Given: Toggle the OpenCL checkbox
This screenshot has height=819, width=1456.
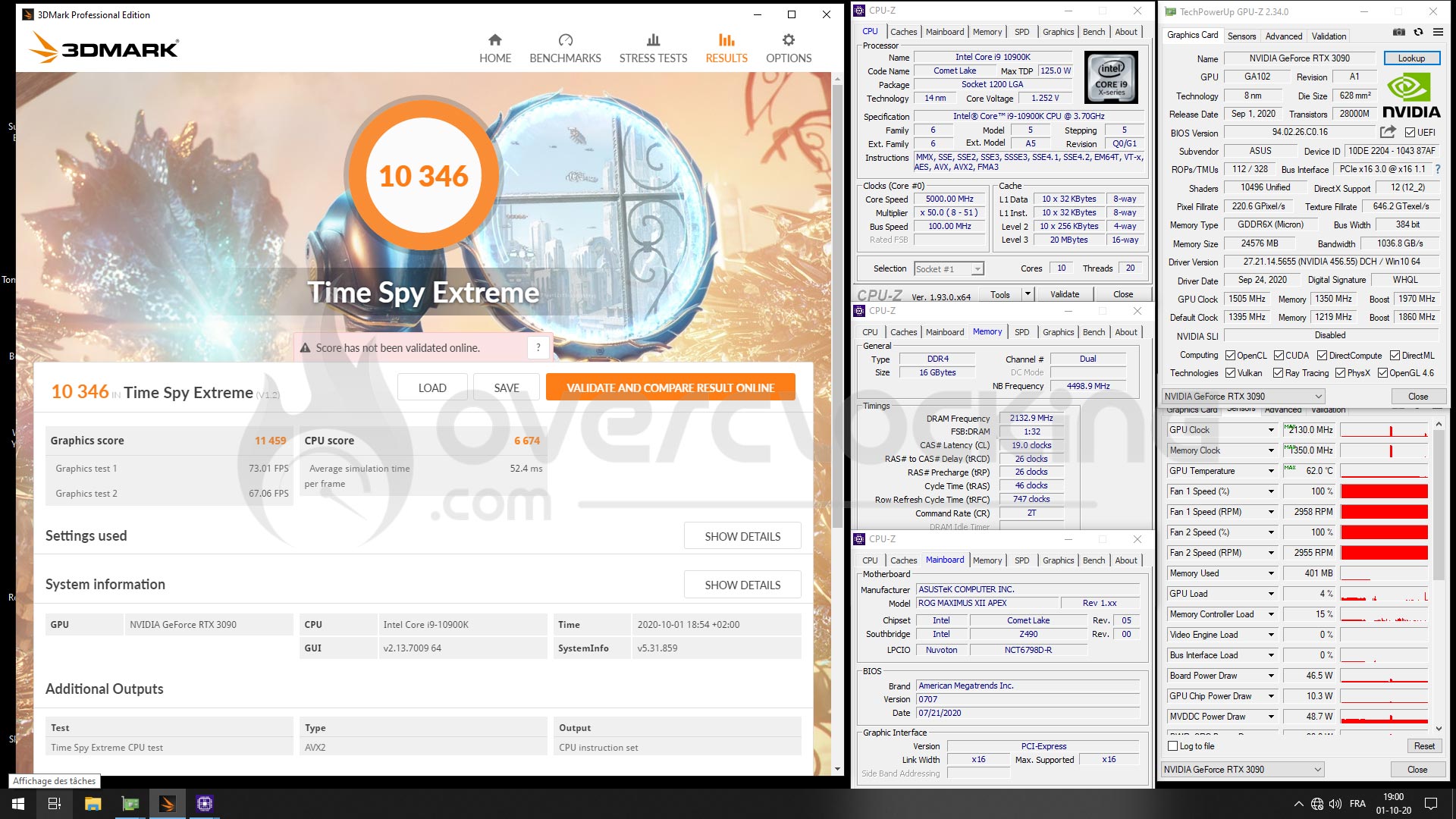Looking at the screenshot, I should (x=1230, y=355).
